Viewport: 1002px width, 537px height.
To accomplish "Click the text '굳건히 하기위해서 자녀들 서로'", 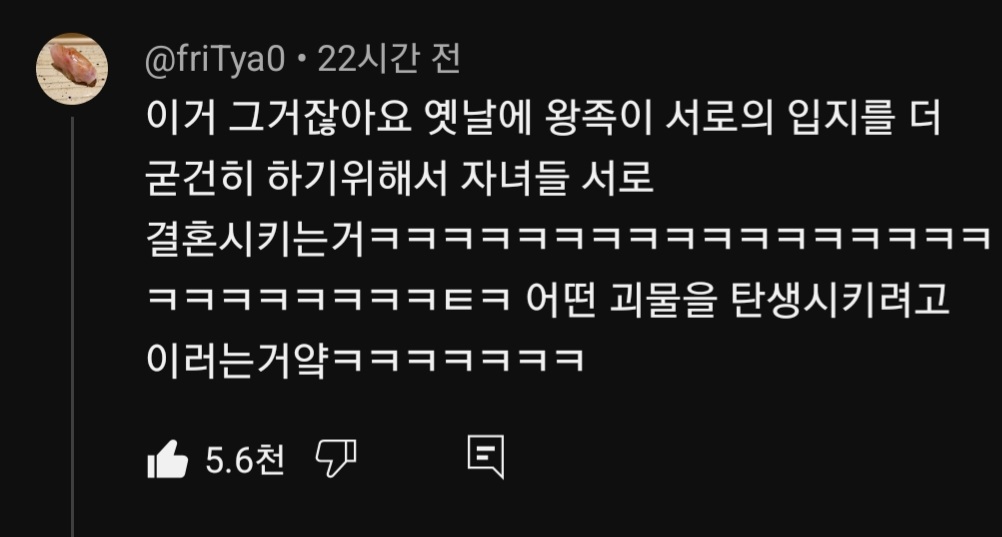I will [x=400, y=178].
